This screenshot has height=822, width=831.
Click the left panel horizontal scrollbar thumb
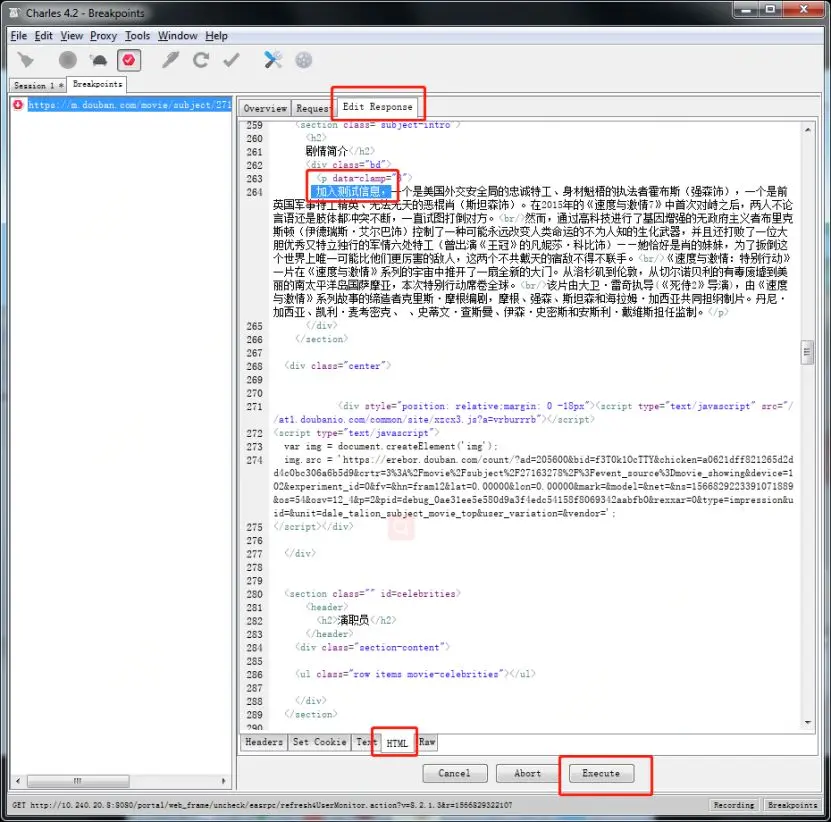pos(78,781)
